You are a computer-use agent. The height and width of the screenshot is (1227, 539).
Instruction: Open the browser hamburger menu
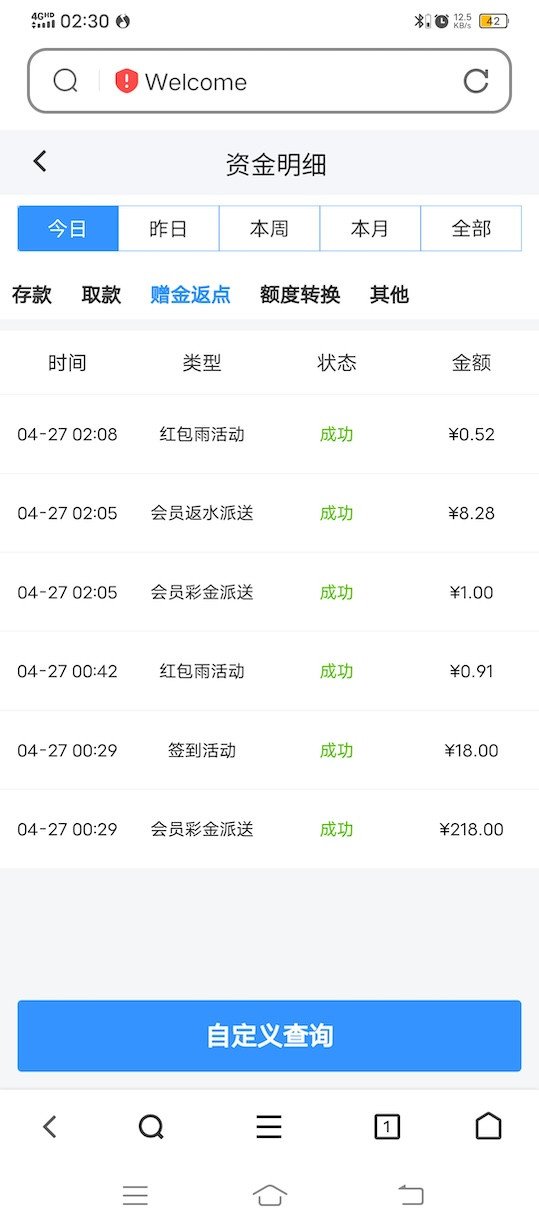pyautogui.click(x=269, y=1127)
